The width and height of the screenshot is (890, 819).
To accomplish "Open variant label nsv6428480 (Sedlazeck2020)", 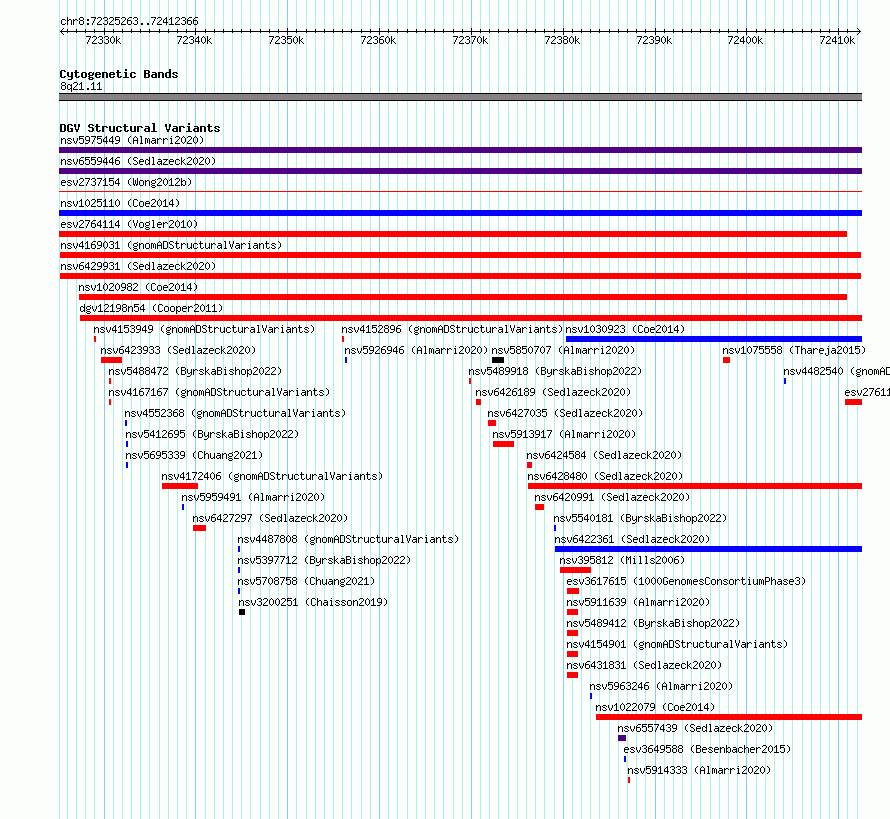I will coord(605,476).
